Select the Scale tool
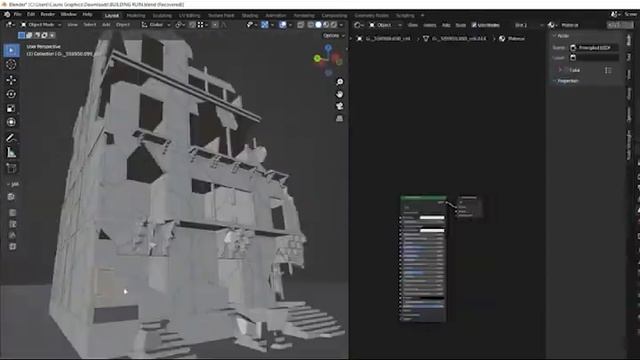The image size is (640, 360). coord(11,108)
